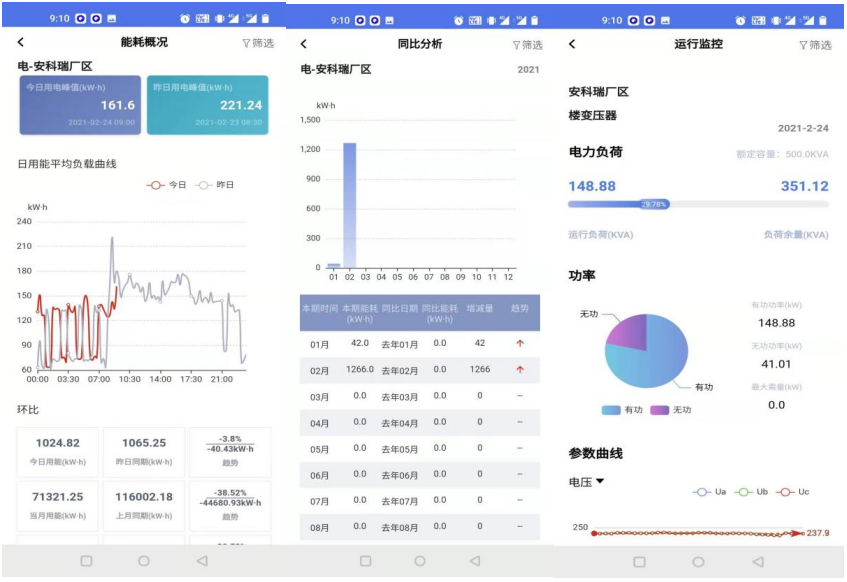Click the 351.12 load remaining value
The width and height of the screenshot is (847, 582).
click(804, 186)
